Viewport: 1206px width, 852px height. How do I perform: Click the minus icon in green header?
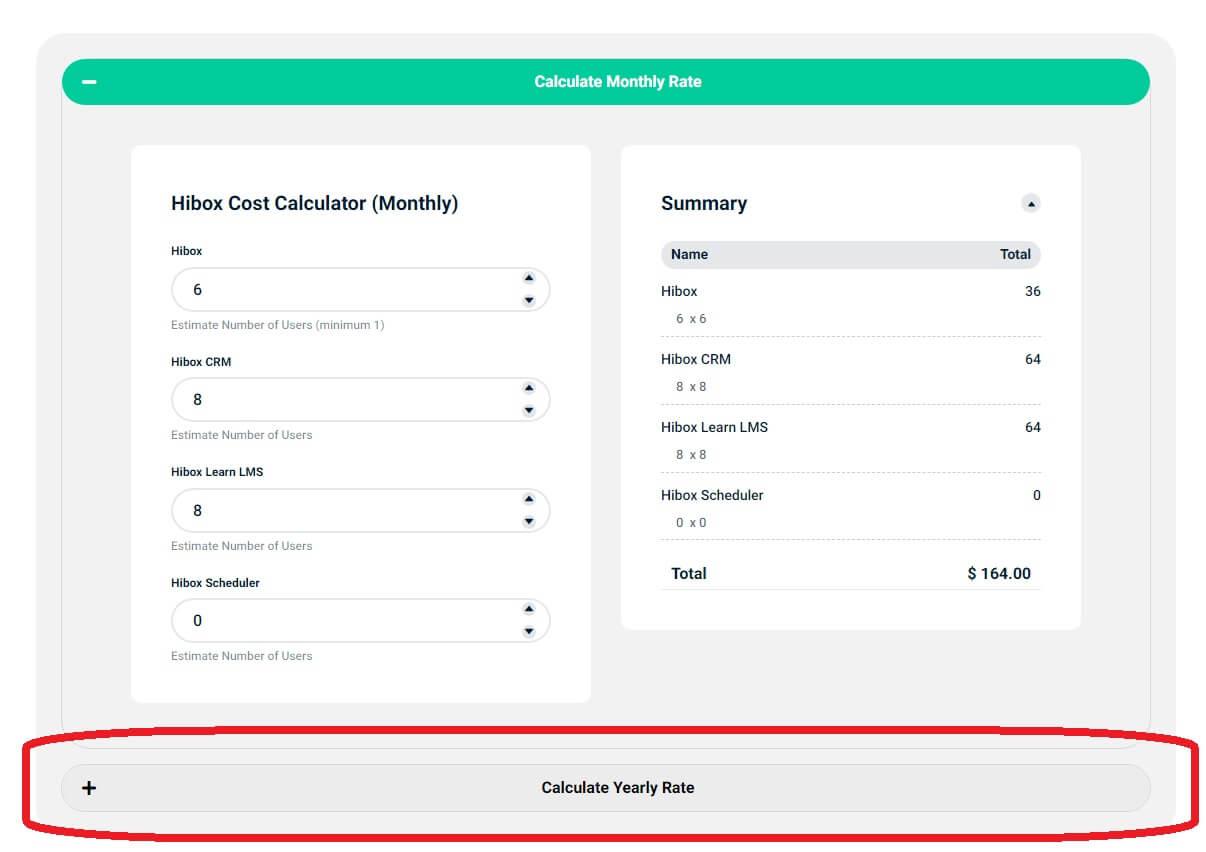tap(89, 82)
